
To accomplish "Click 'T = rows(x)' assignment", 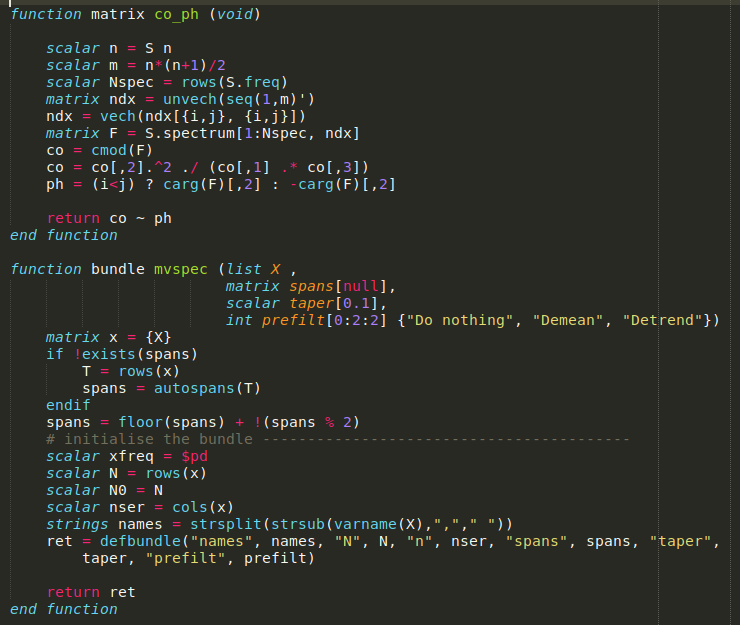I will [x=131, y=371].
